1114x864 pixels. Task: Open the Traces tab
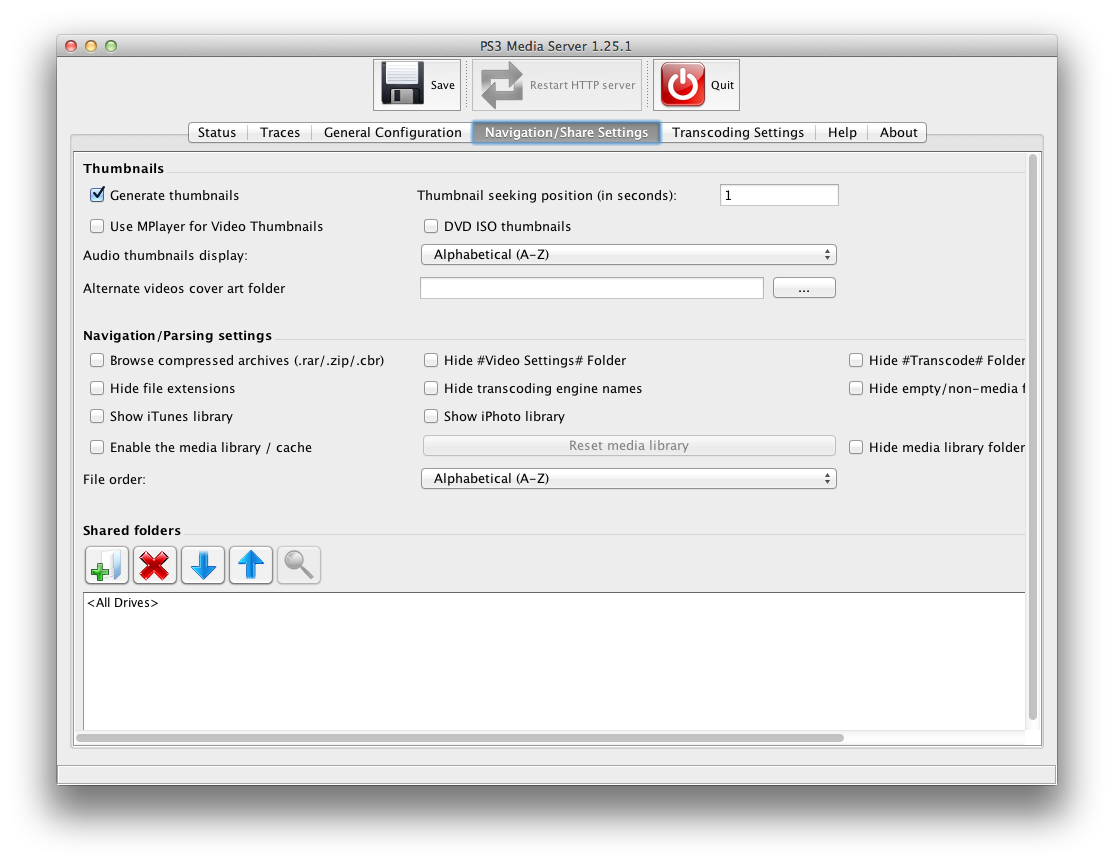280,132
